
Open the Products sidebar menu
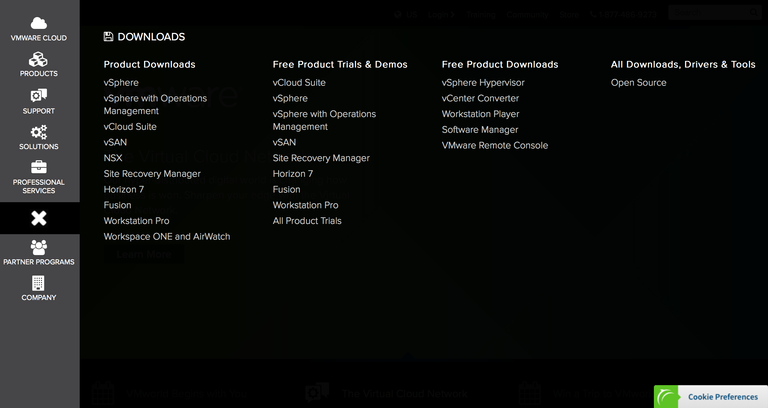(x=39, y=65)
